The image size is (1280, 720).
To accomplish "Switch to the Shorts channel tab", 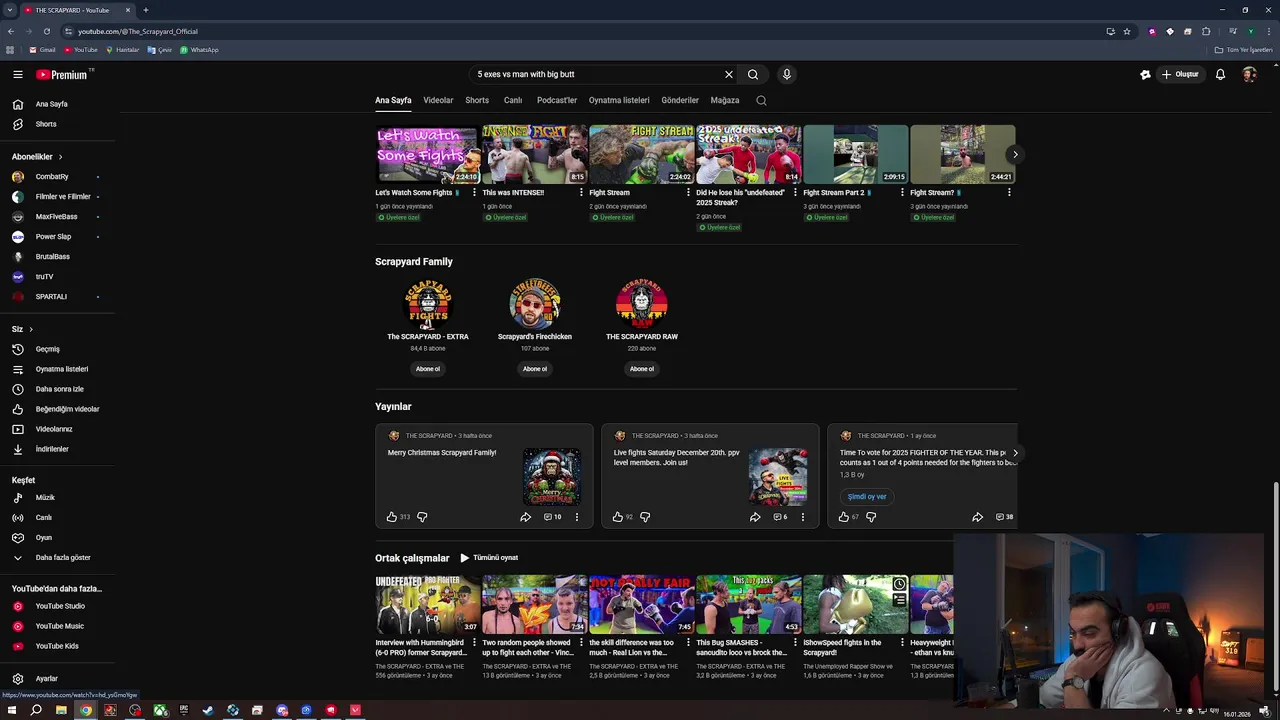I will tap(477, 100).
